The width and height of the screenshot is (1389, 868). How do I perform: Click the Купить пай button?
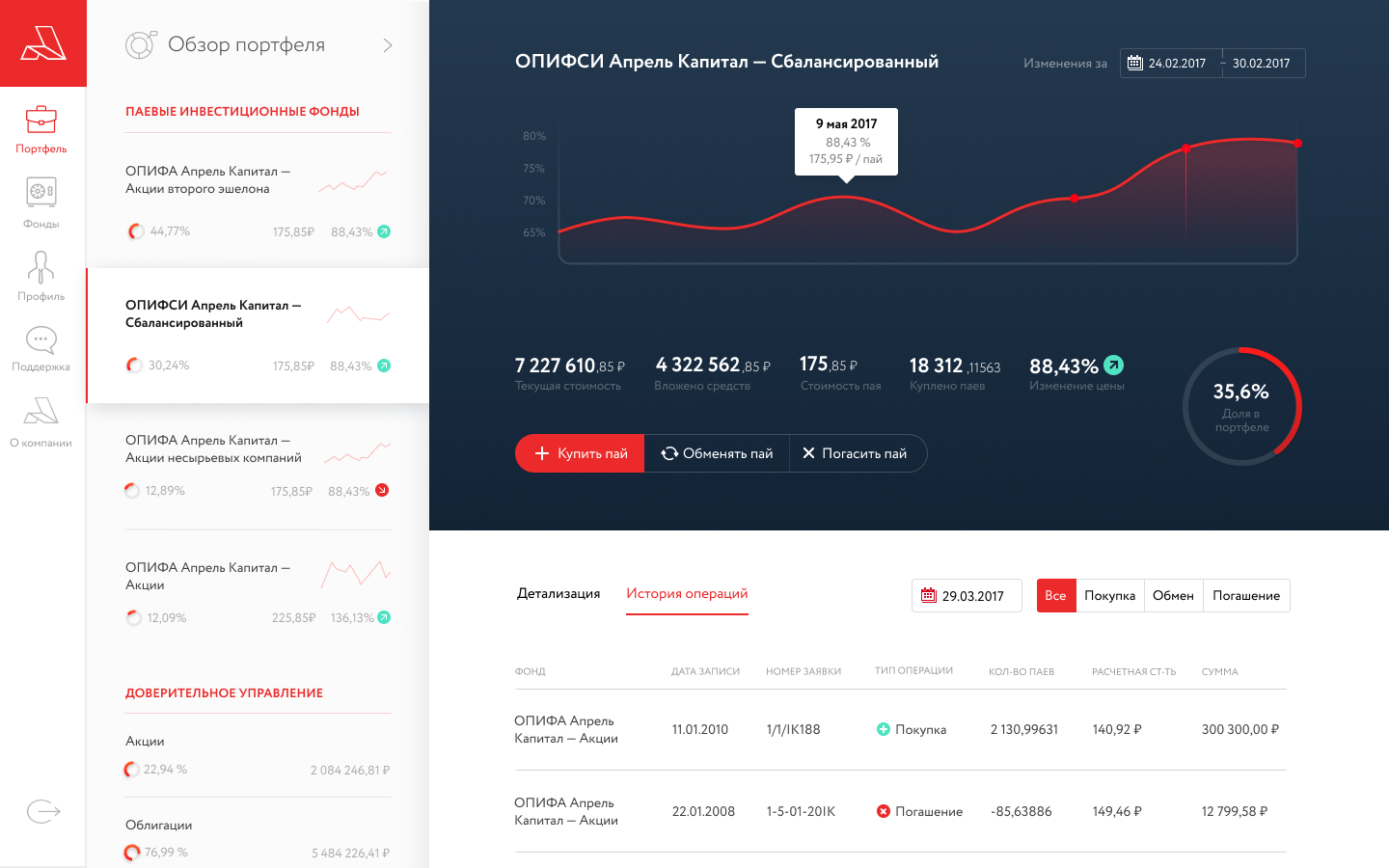pos(580,453)
